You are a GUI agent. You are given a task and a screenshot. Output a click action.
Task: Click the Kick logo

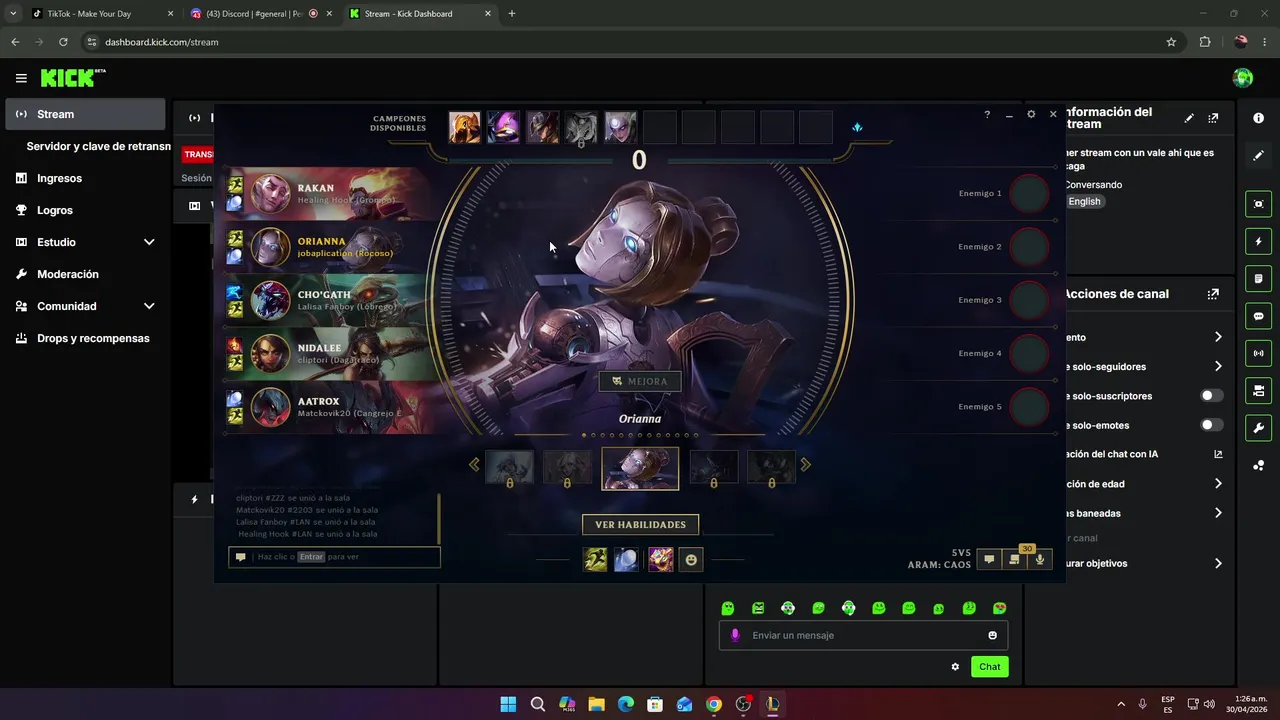(x=73, y=78)
